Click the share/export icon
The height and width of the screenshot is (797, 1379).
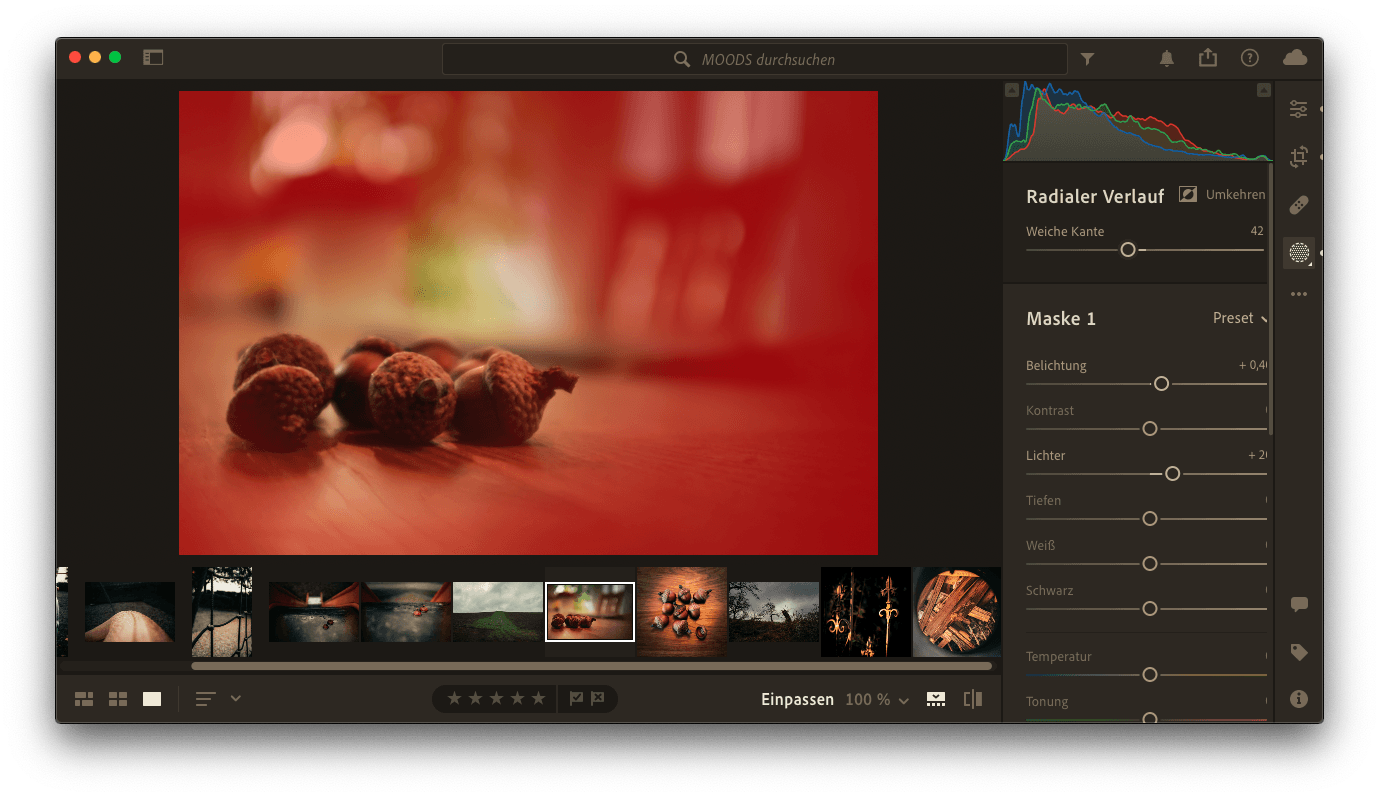(x=1208, y=58)
